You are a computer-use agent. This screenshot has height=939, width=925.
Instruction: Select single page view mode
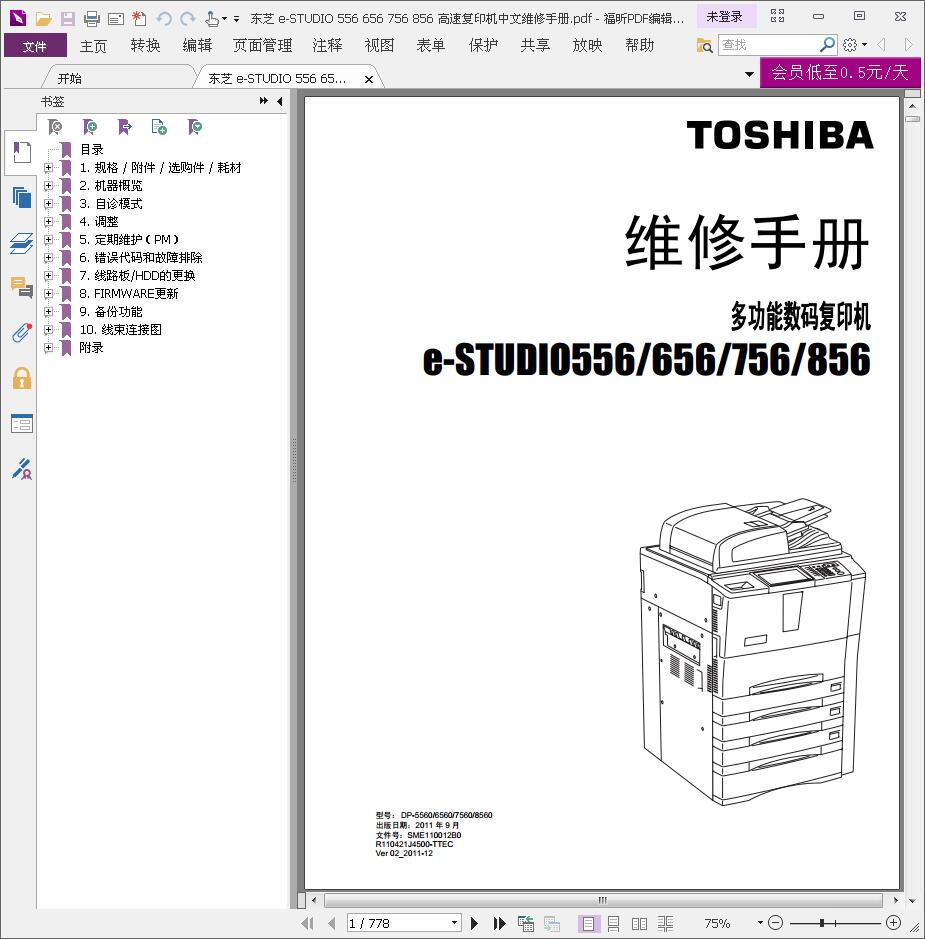coord(588,923)
